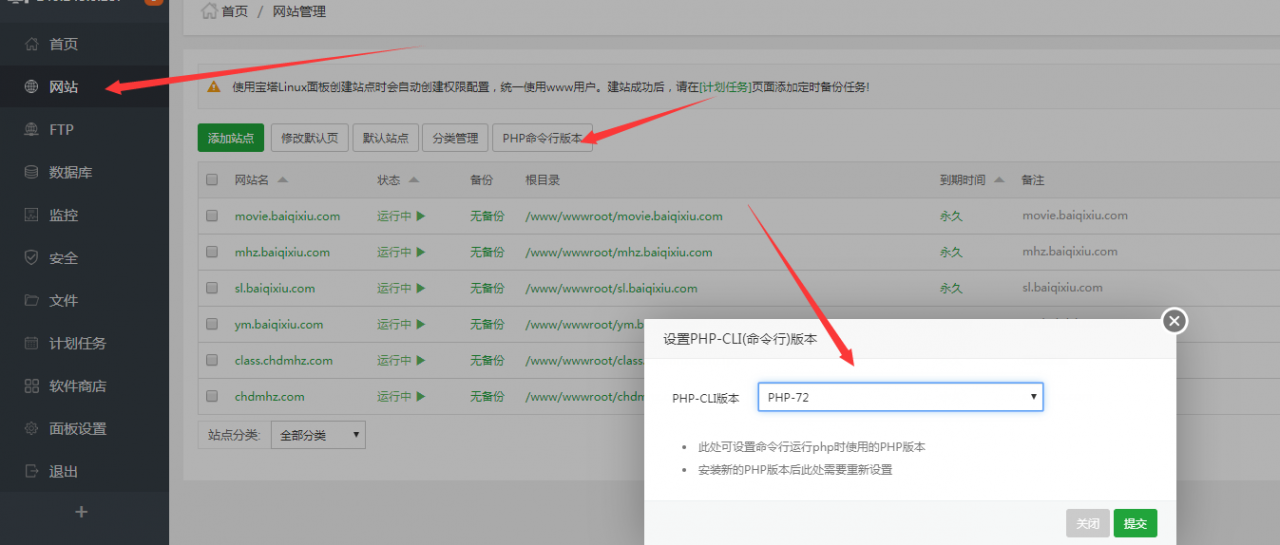Click 运行中 status for mhz.baiqixiu.com
This screenshot has height=545, width=1280.
pyautogui.click(x=401, y=252)
